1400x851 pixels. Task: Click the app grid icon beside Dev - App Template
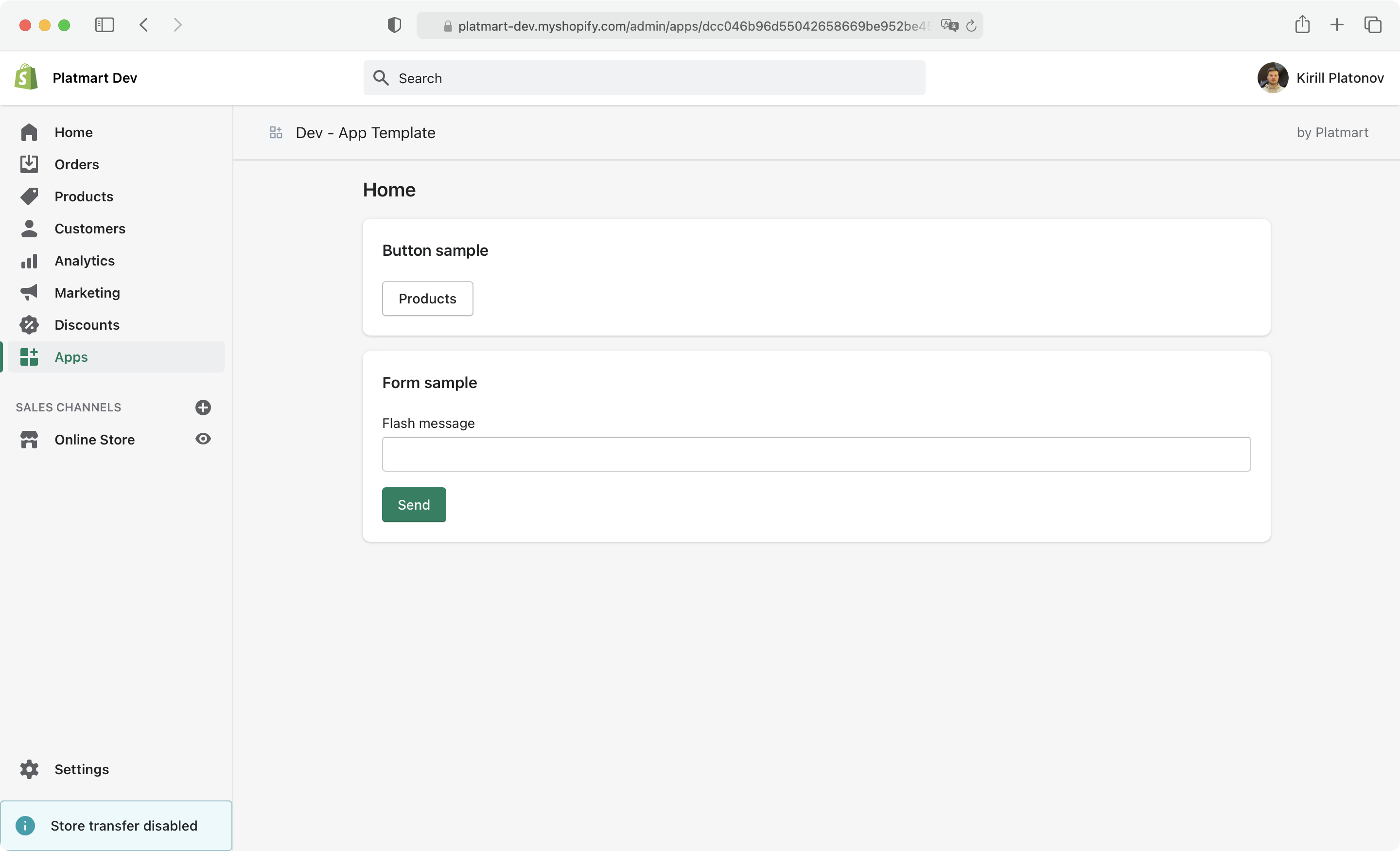click(276, 132)
